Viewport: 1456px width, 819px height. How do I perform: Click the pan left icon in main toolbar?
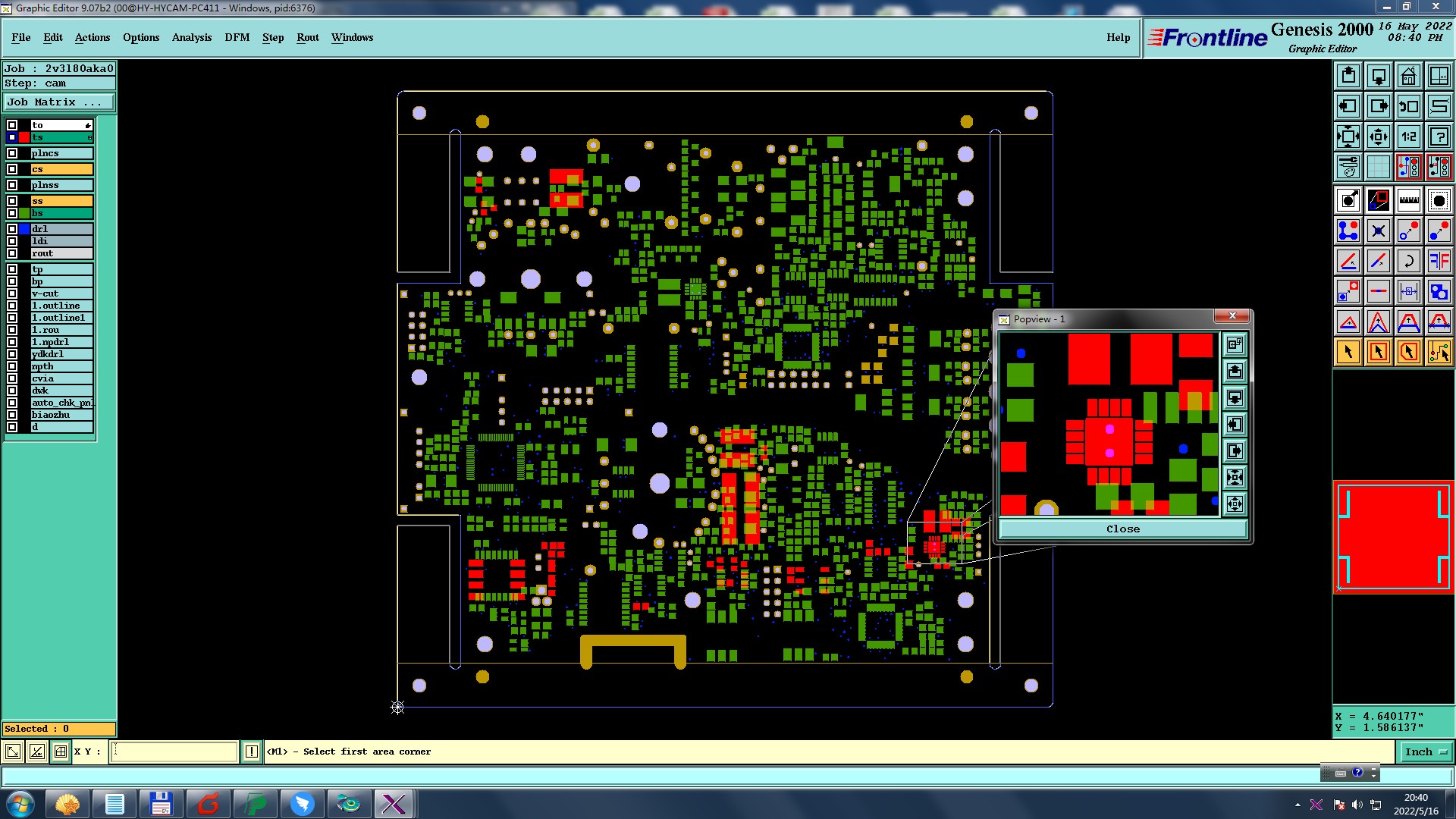pyautogui.click(x=1348, y=106)
